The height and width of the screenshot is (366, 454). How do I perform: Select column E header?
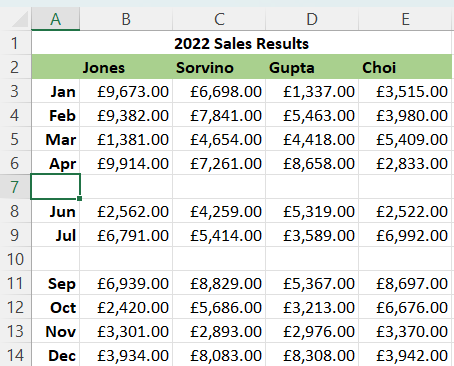[x=405, y=19]
